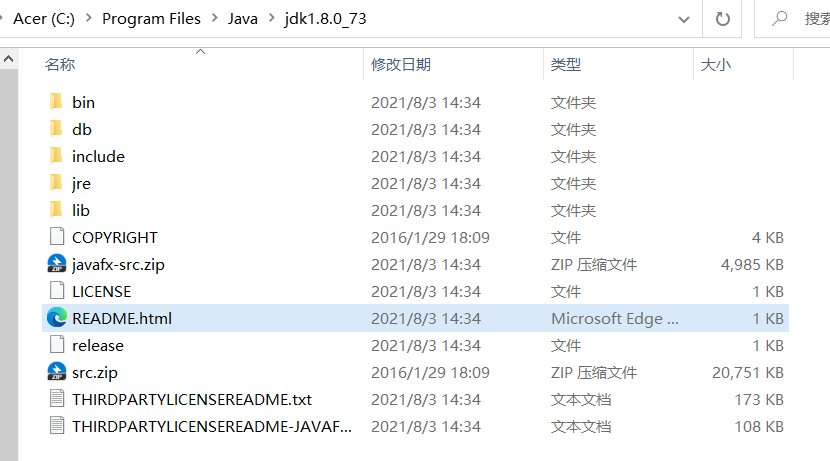Click the 4,985 KB size cell
The height and width of the screenshot is (461, 830).
(752, 264)
